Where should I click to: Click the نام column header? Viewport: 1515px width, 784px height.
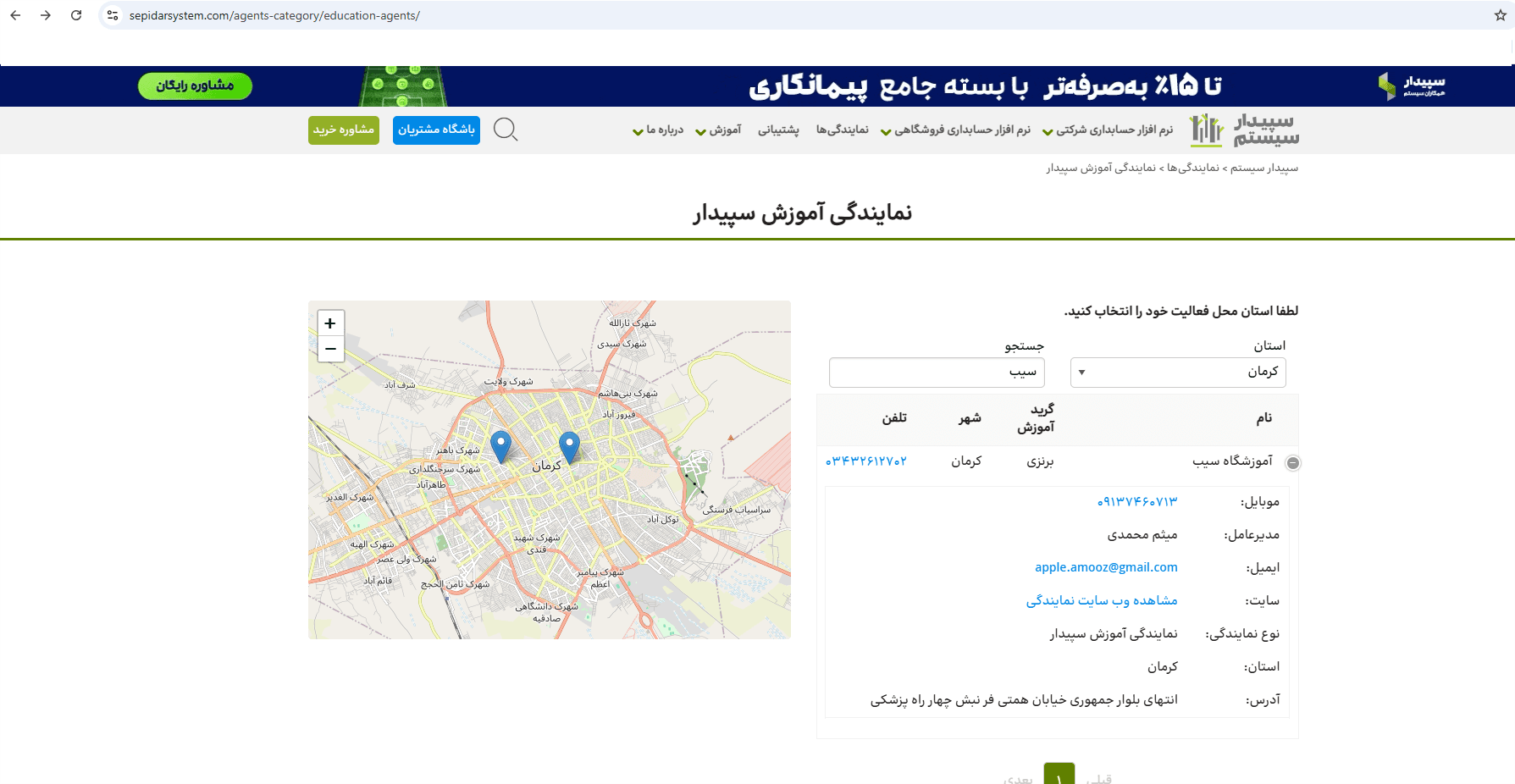1264,418
